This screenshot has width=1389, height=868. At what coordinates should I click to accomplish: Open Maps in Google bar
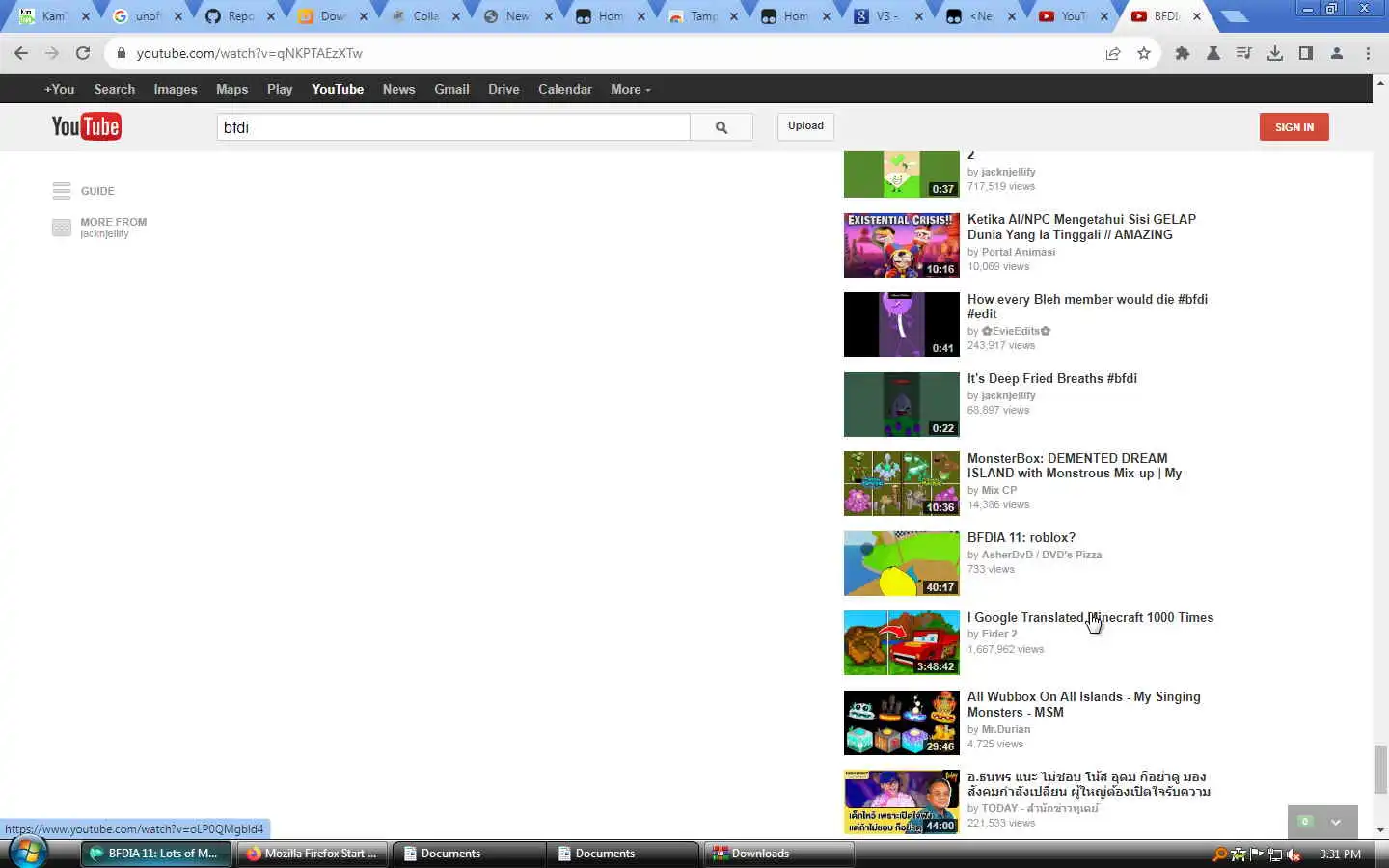pyautogui.click(x=231, y=89)
